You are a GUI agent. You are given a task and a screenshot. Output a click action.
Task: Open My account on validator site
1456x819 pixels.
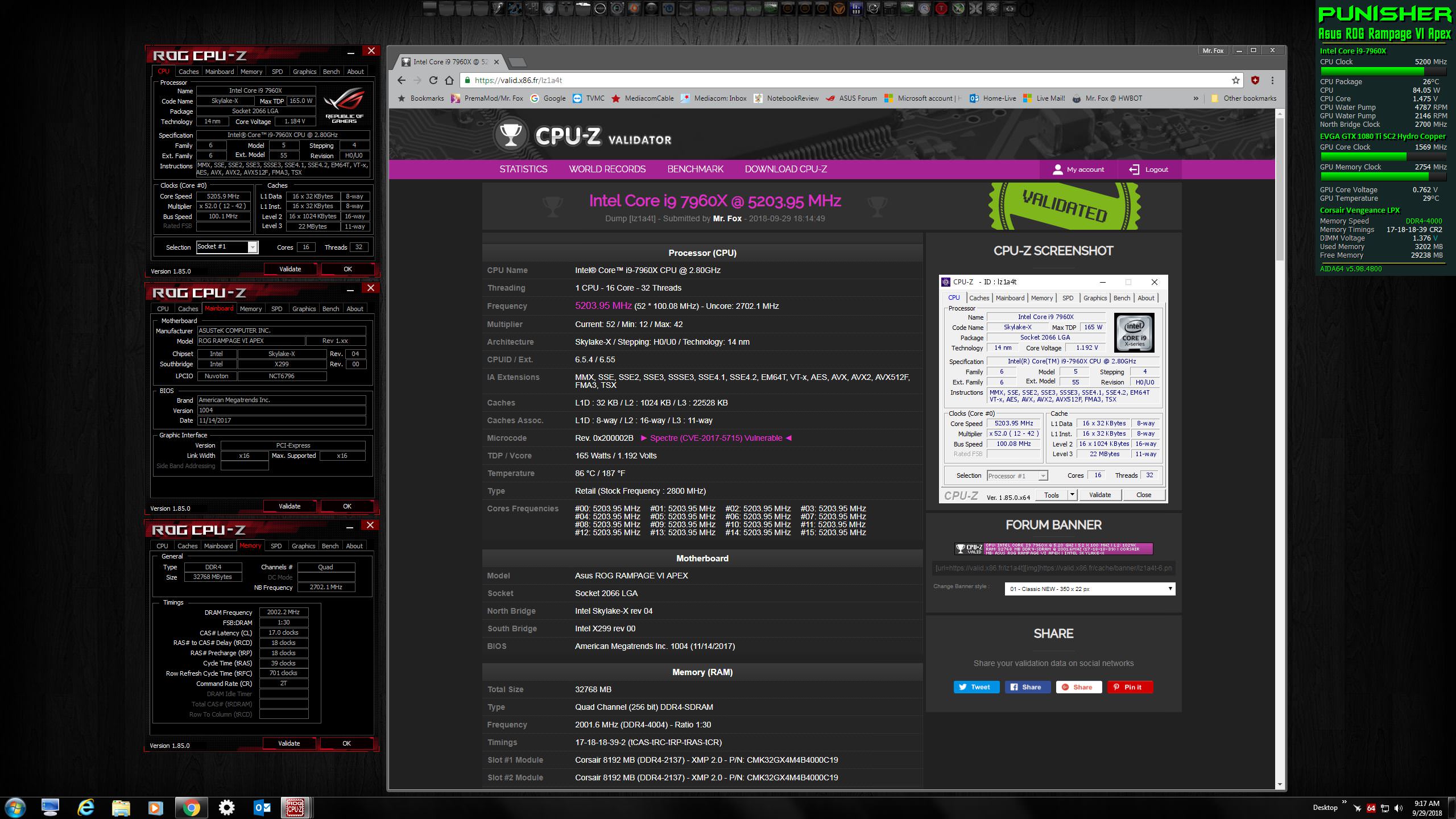[1078, 169]
